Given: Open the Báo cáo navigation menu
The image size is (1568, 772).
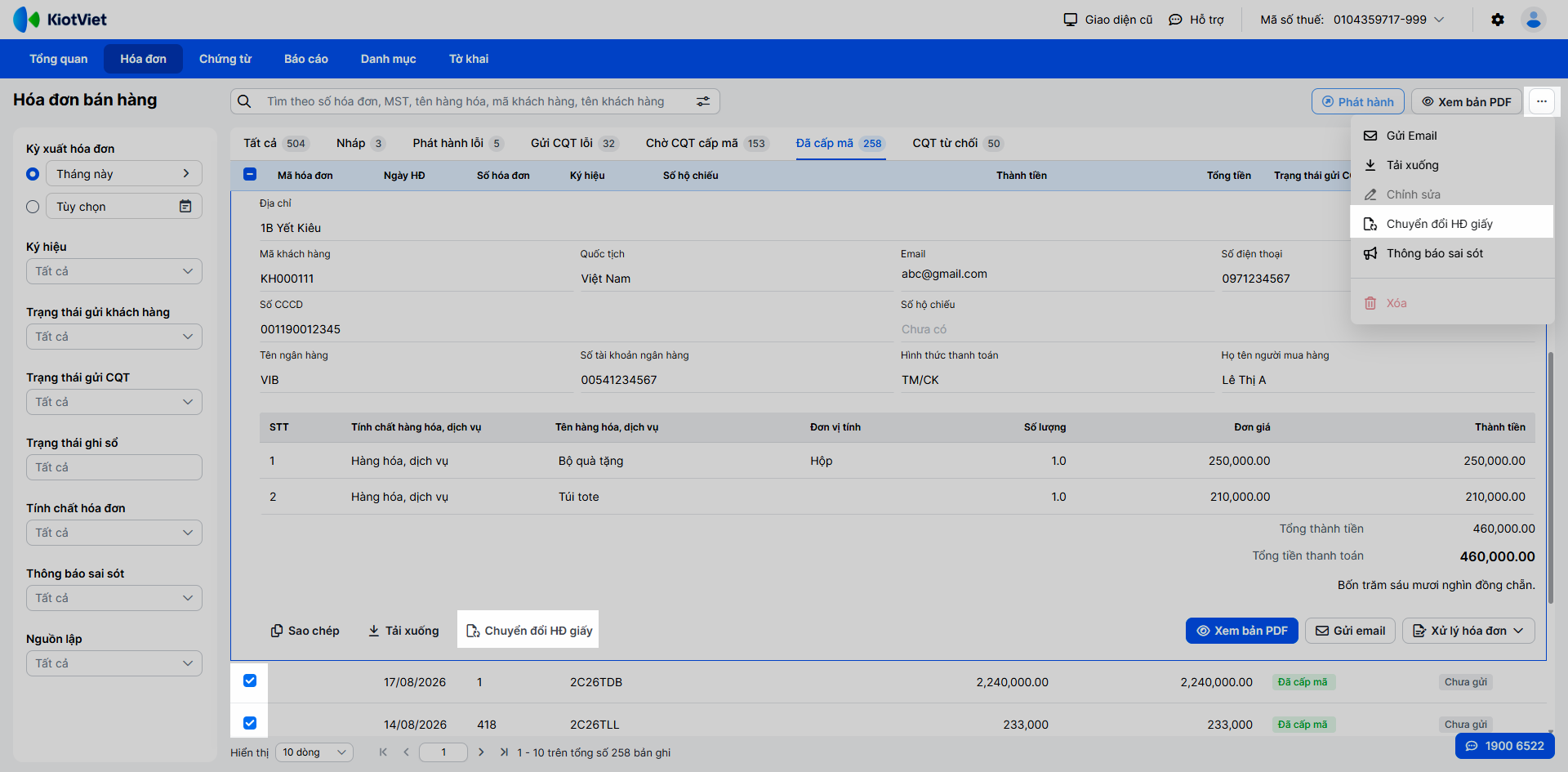Looking at the screenshot, I should click(306, 59).
